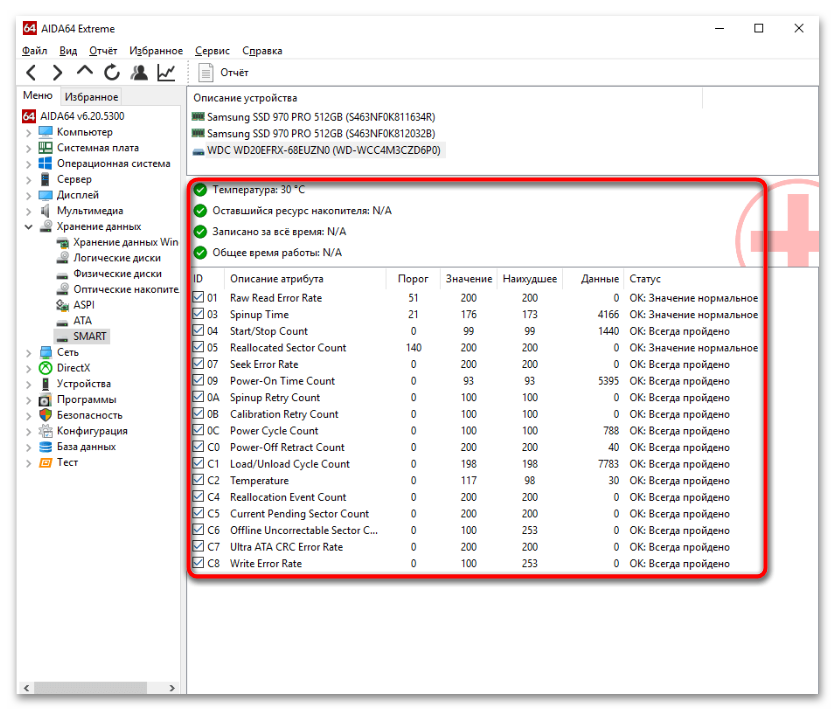Image resolution: width=835 pixels, height=710 pixels.
Task: Go forward with the right arrow toolbar button
Action: 58,72
